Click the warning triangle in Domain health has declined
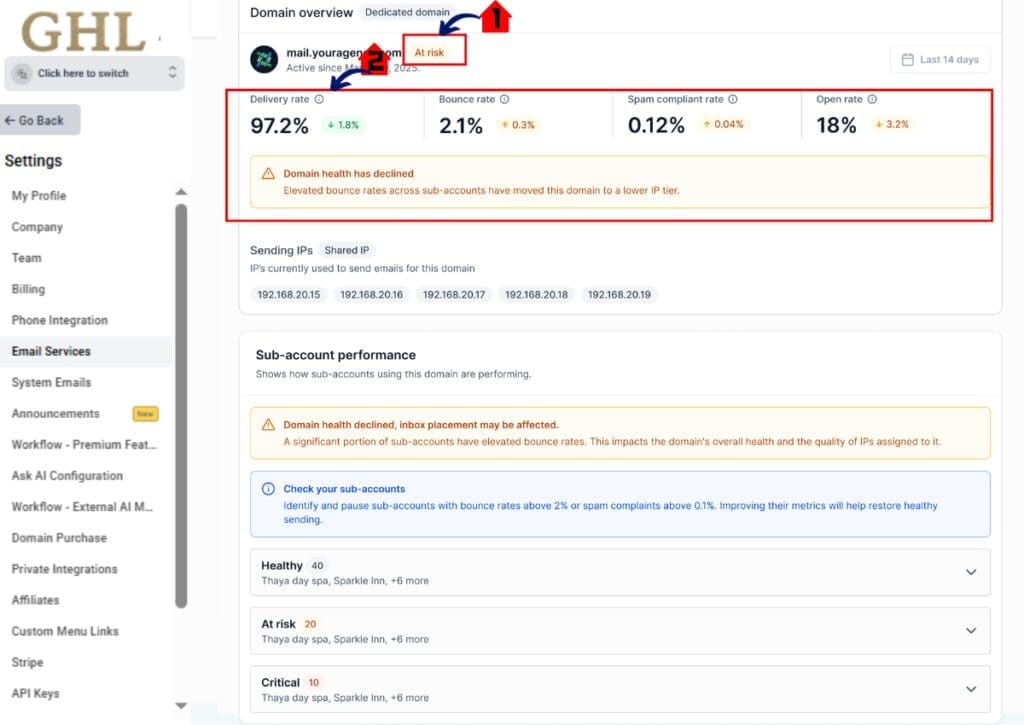1024x725 pixels. pyautogui.click(x=268, y=174)
